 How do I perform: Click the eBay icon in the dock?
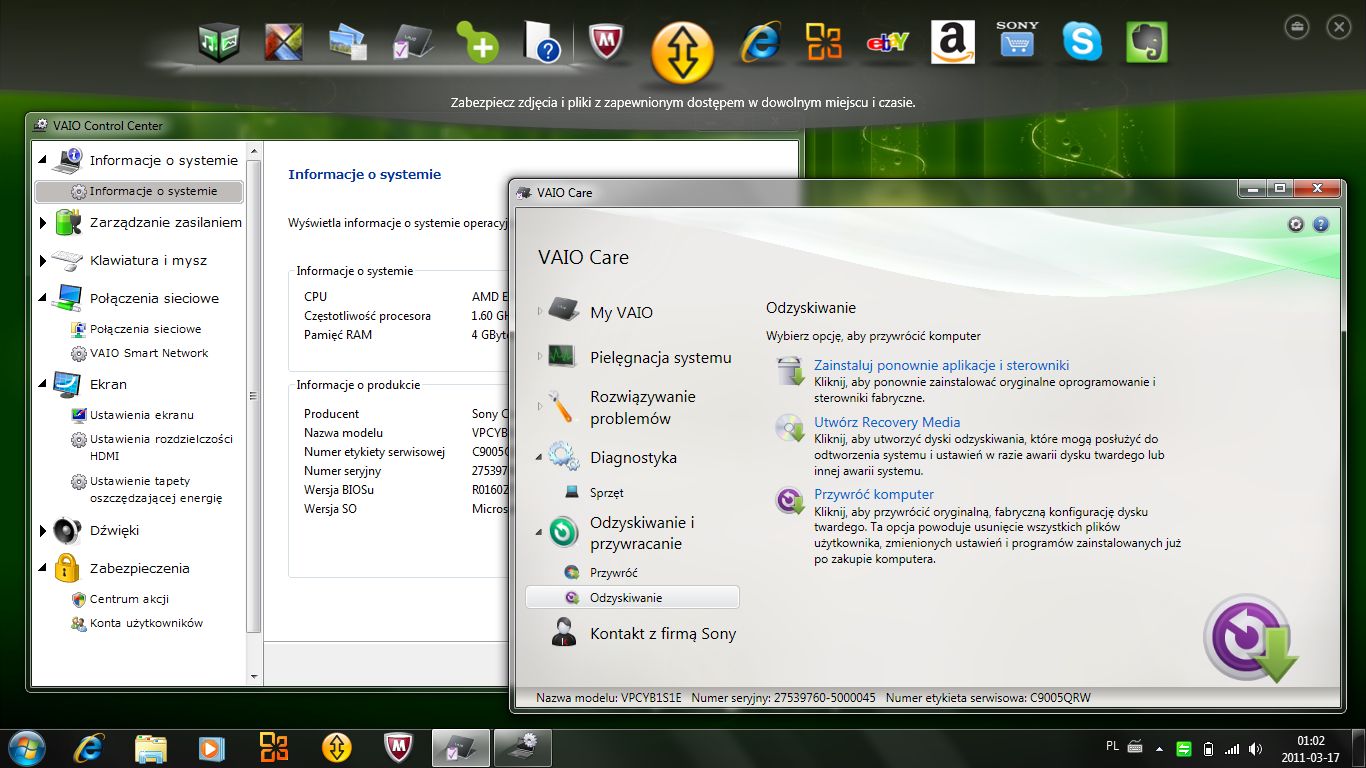pos(887,42)
